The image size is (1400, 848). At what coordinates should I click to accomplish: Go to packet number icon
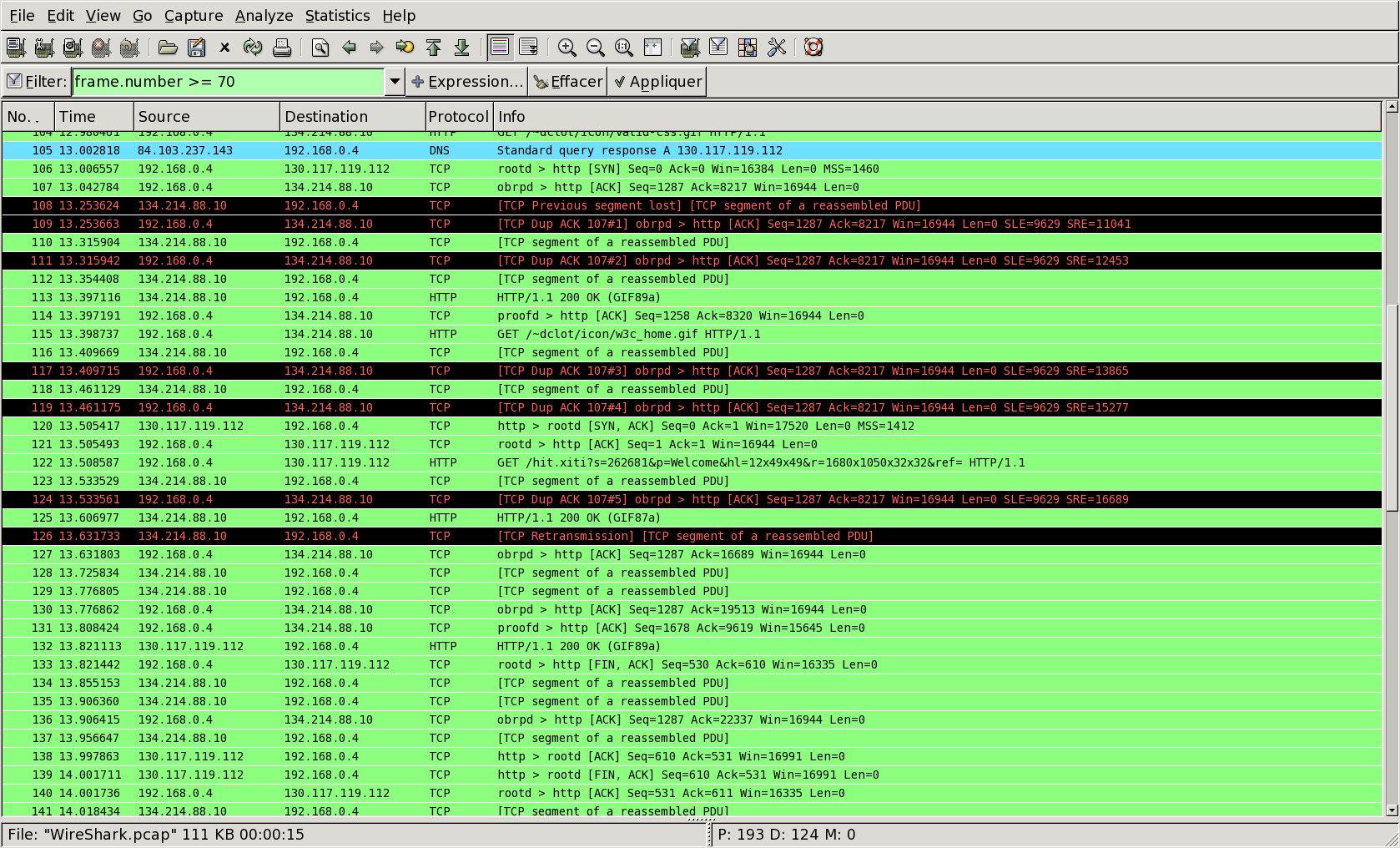(x=405, y=48)
